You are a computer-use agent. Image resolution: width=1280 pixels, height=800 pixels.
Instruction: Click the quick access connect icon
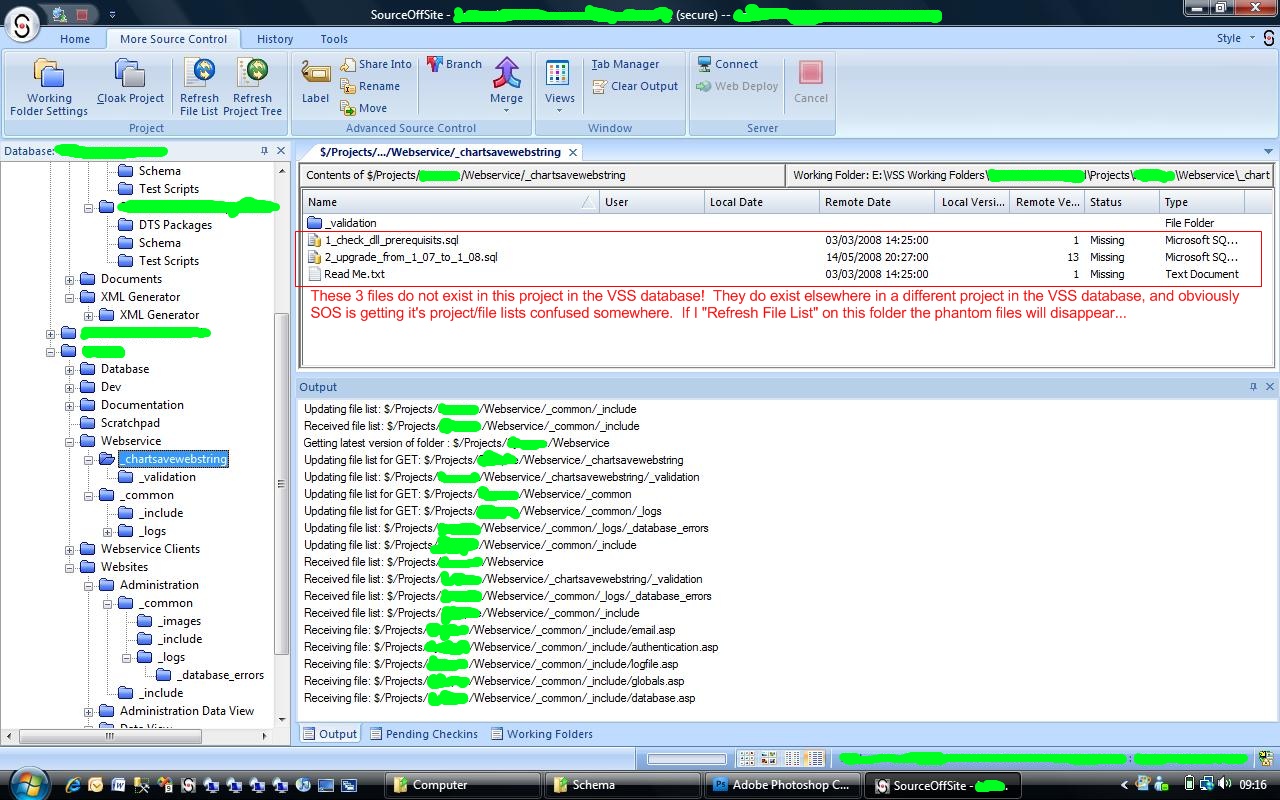tap(59, 14)
